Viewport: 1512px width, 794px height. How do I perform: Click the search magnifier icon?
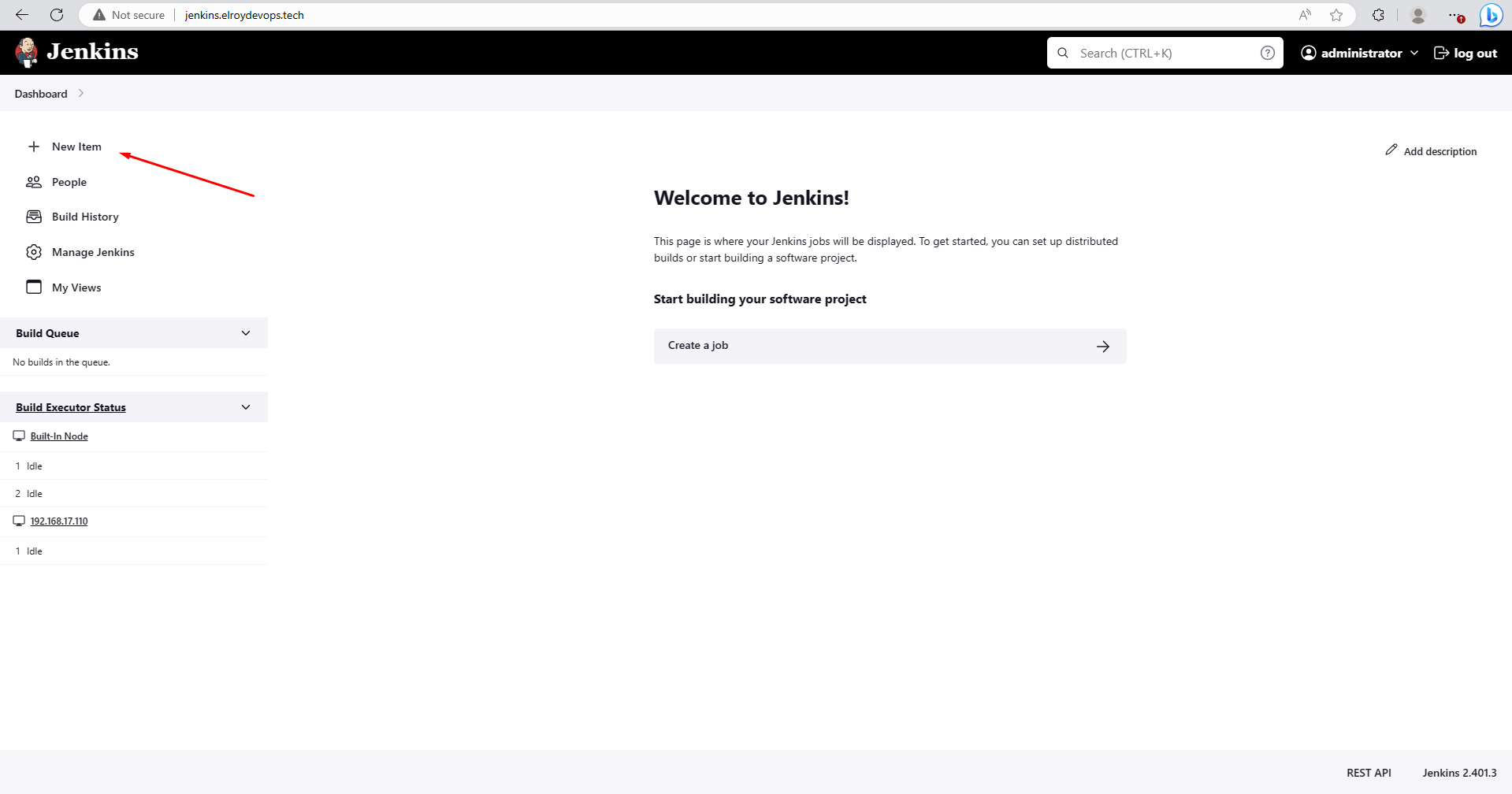pyautogui.click(x=1063, y=53)
